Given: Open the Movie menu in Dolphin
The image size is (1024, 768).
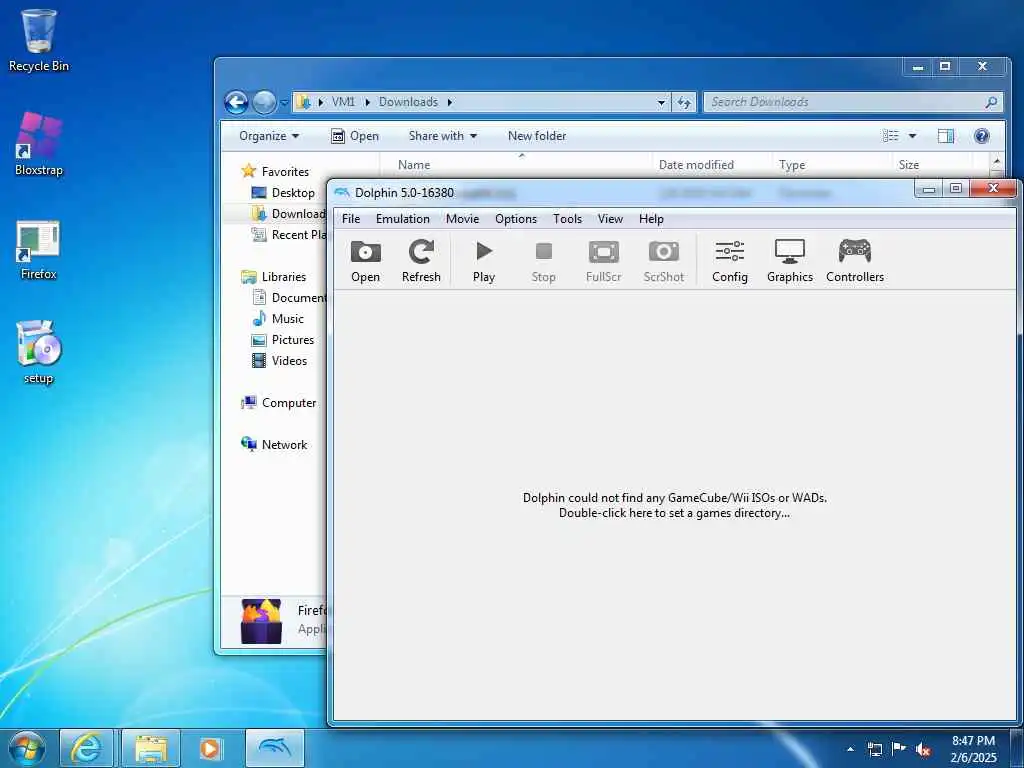Looking at the screenshot, I should coord(462,219).
